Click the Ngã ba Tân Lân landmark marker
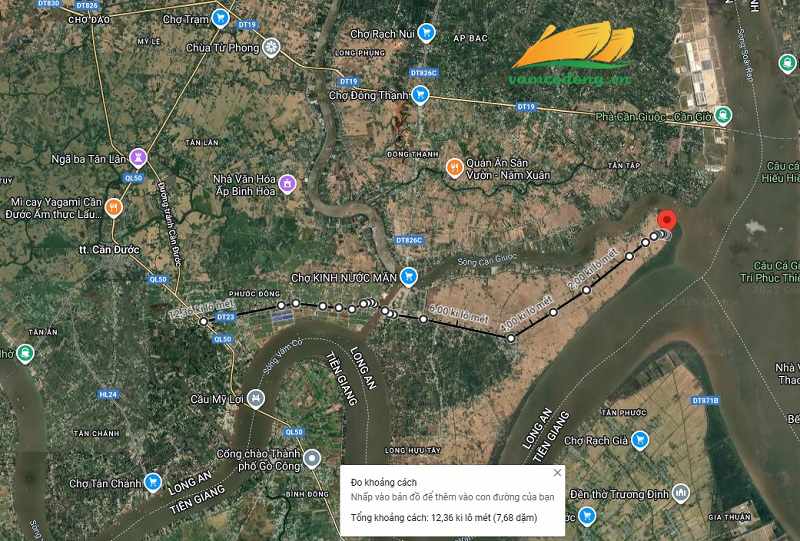This screenshot has height=541, width=800. (x=138, y=158)
